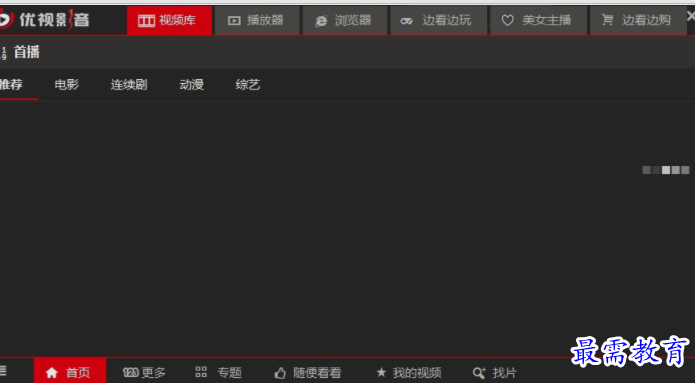Image resolution: width=695 pixels, height=383 pixels.
Task: Click the 首播 section heading
Action: pyautogui.click(x=27, y=52)
